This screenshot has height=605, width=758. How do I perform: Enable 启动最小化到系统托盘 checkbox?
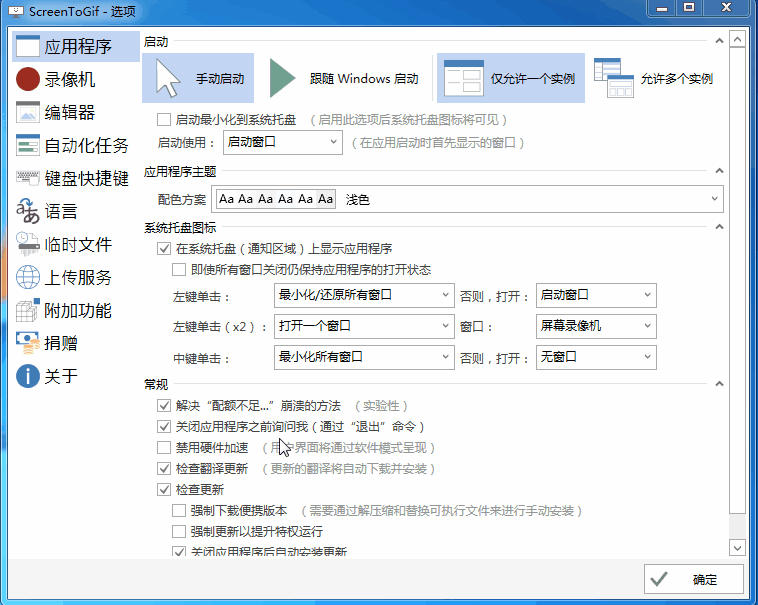(x=164, y=119)
